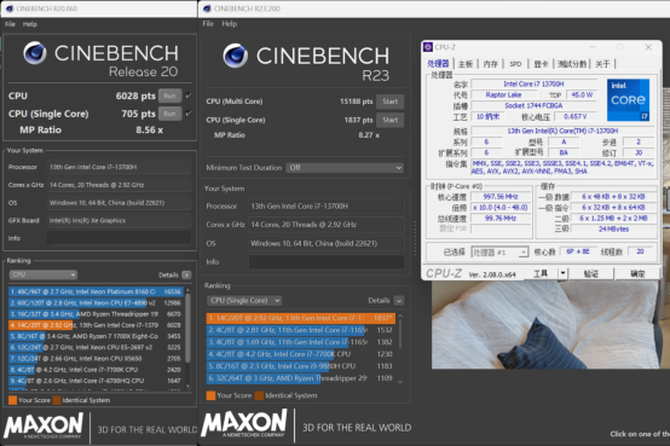Select 4C/8T @ 1.69 GHz i7-1165 row

click(301, 342)
